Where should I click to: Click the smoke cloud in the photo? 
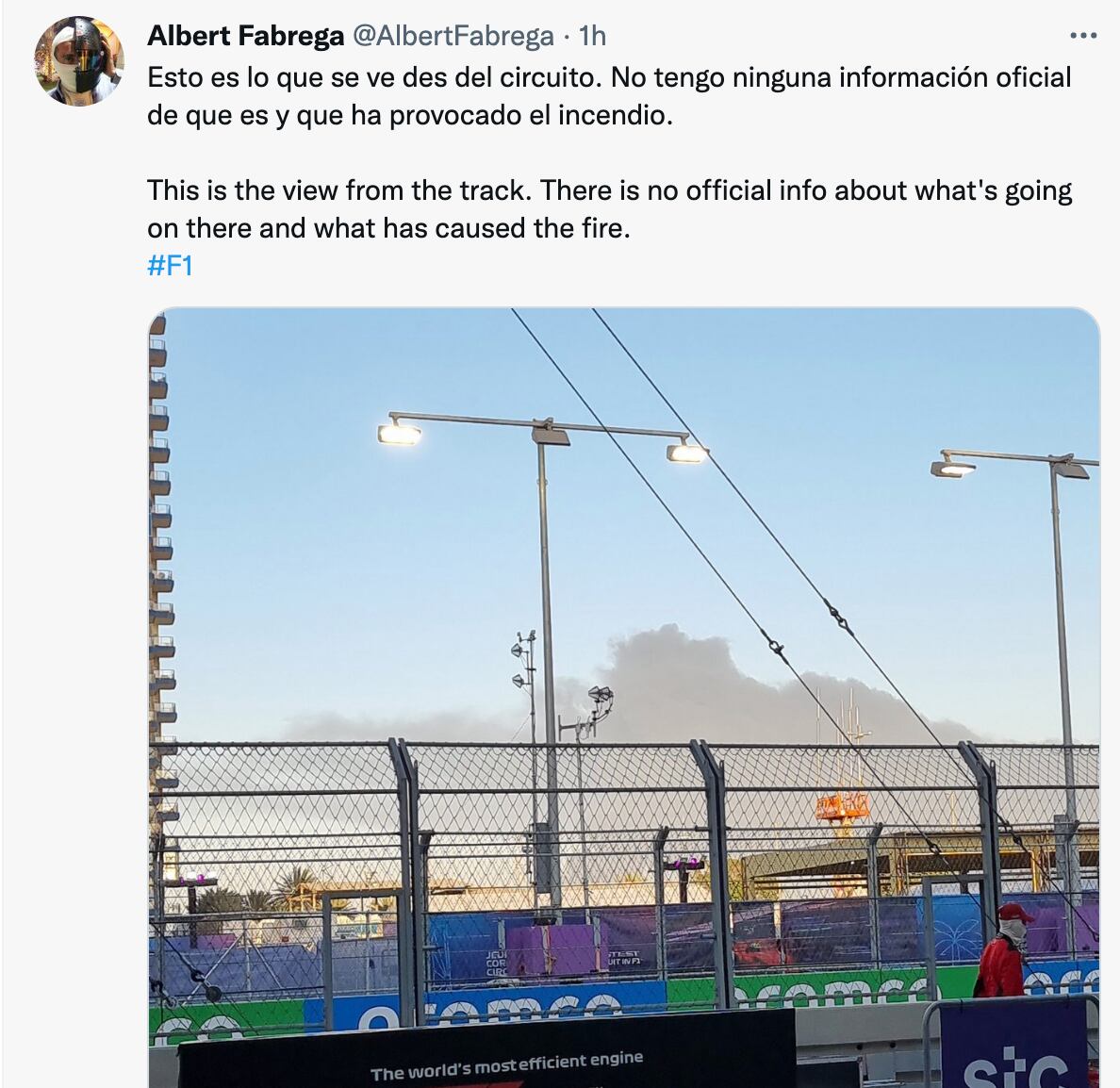715,685
